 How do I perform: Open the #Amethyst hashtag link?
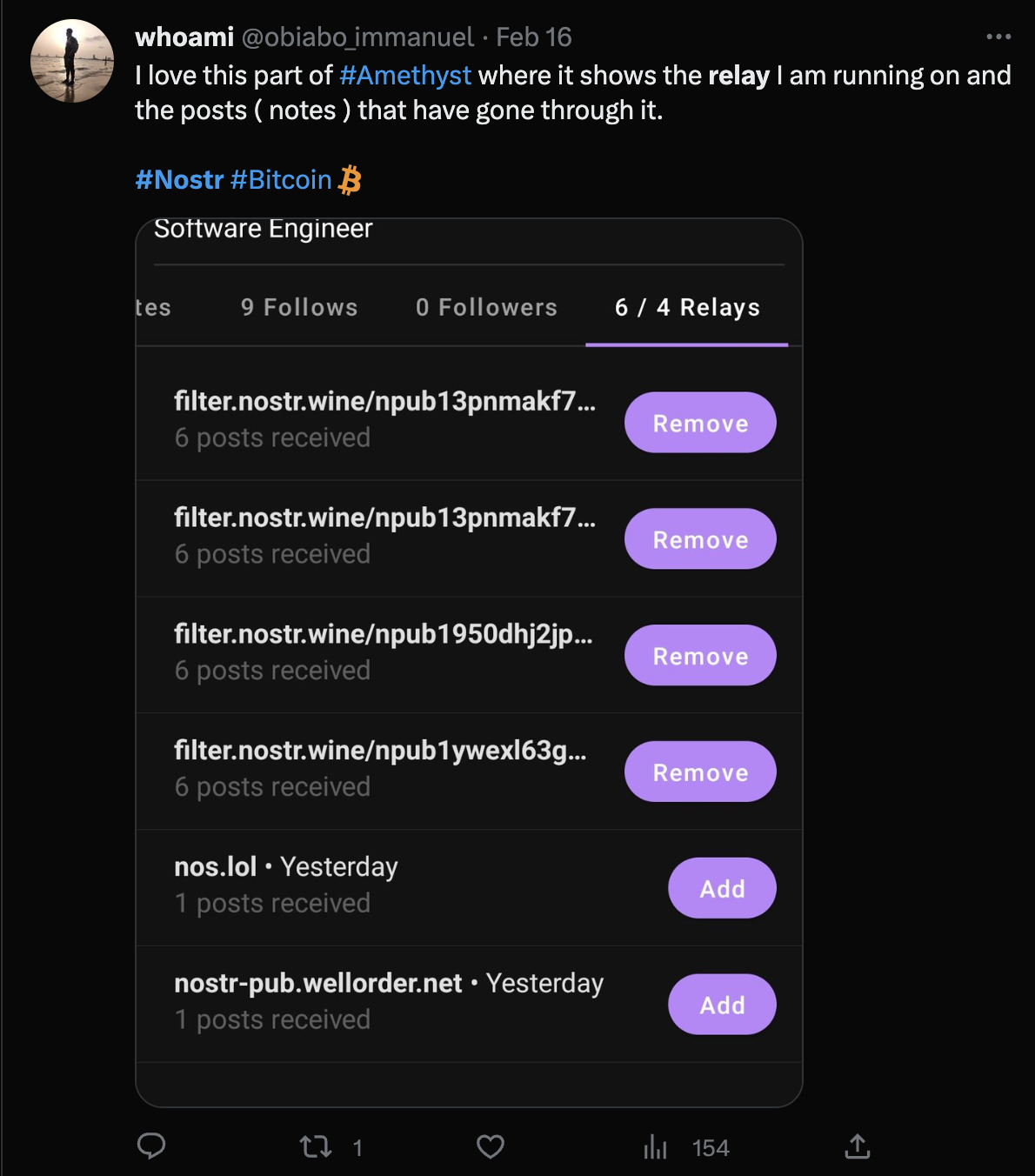coord(405,76)
